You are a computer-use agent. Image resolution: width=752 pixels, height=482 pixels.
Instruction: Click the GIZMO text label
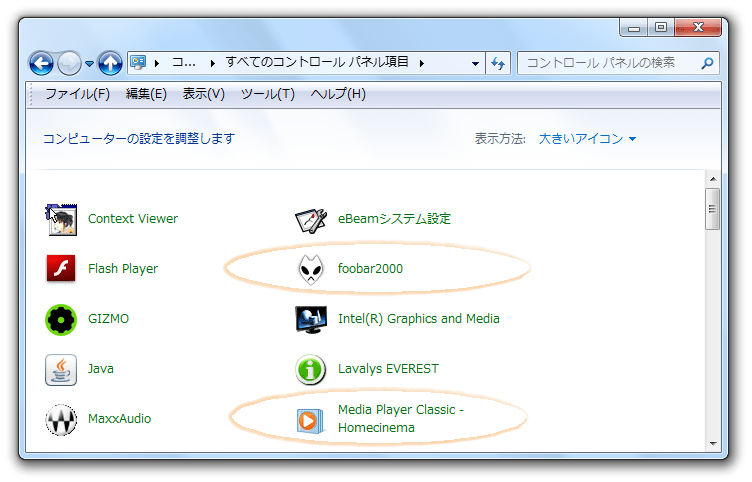tap(108, 319)
